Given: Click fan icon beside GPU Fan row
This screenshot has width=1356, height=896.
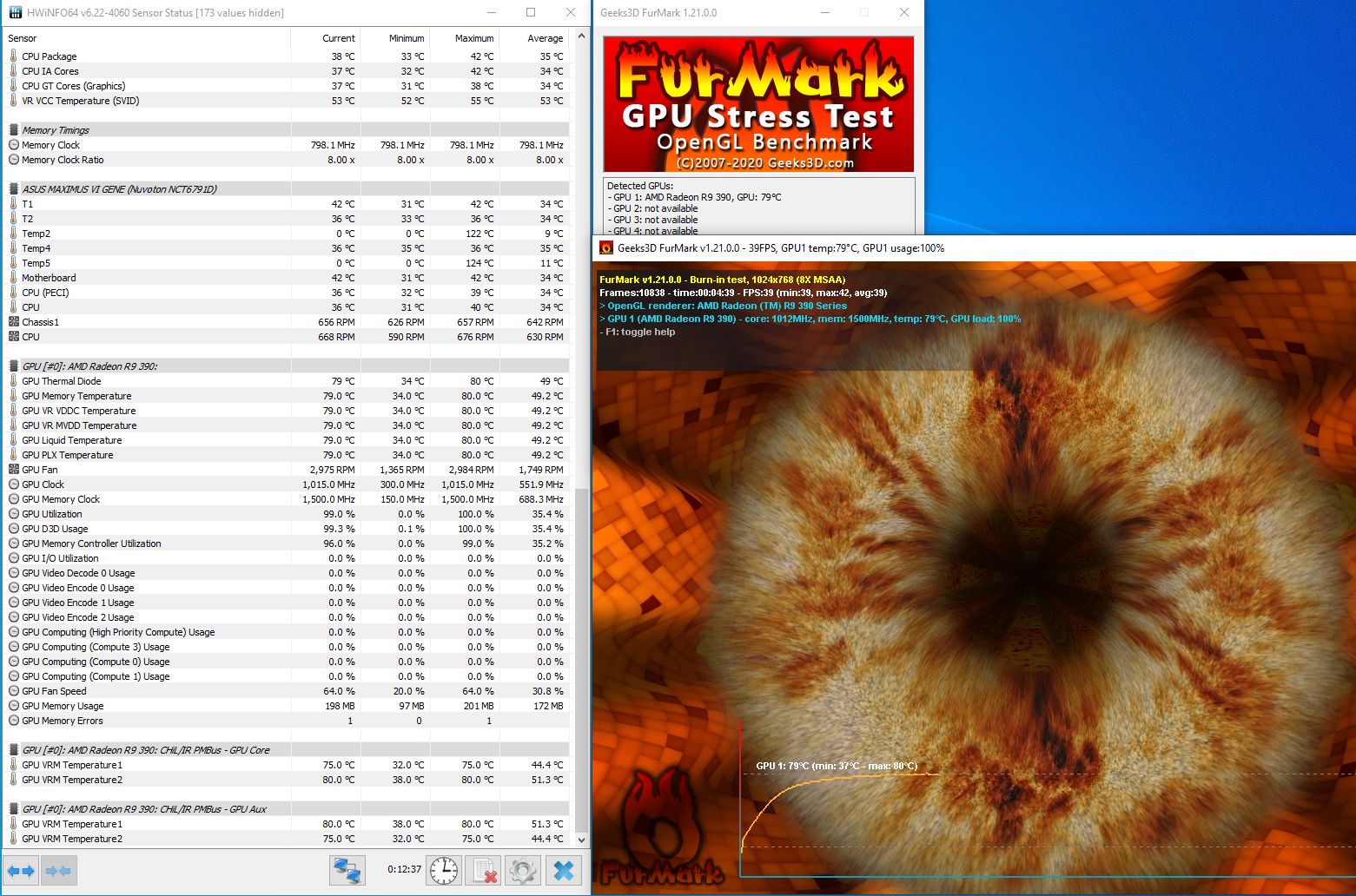Looking at the screenshot, I should 13,470.
